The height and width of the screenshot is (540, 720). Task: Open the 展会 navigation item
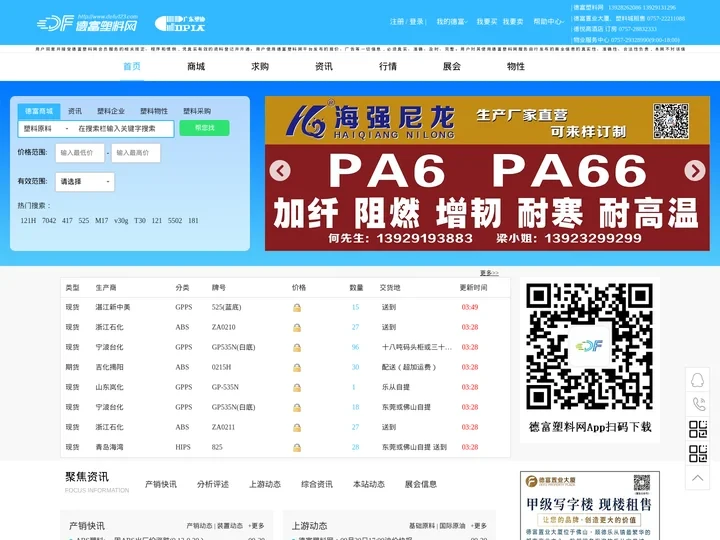452,67
